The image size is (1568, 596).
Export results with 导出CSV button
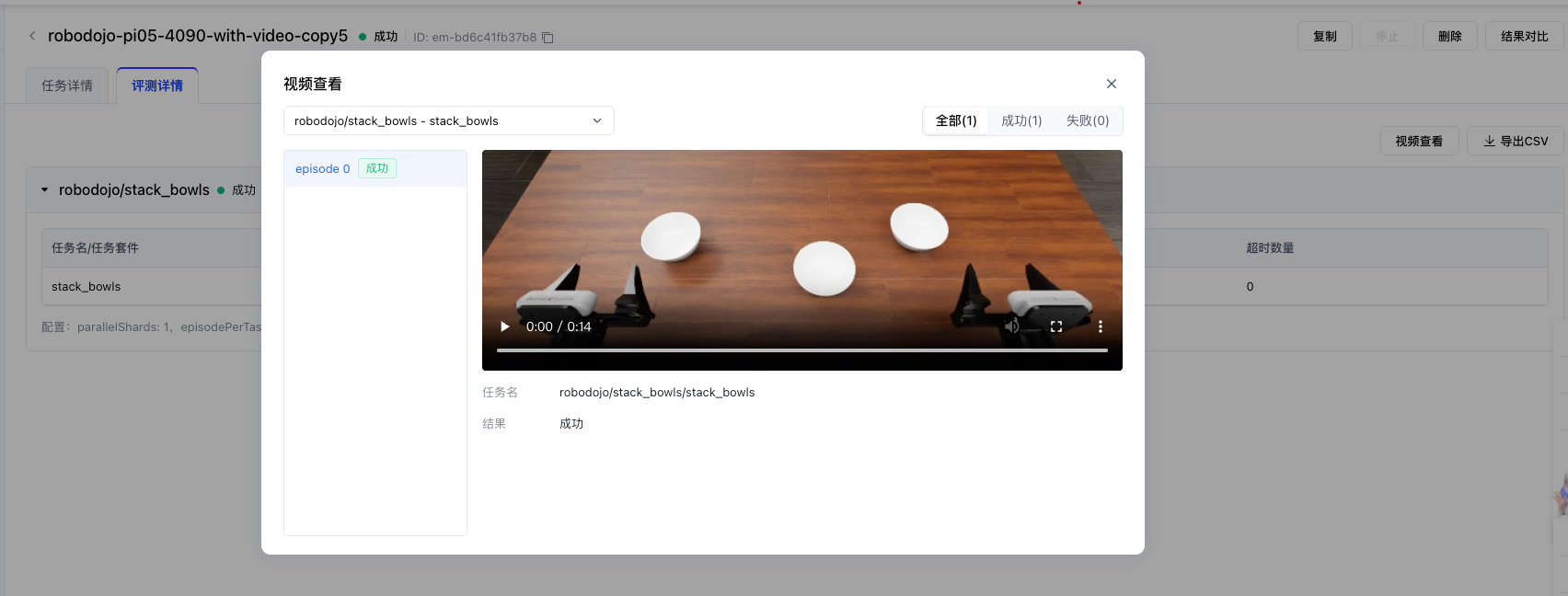click(1516, 141)
